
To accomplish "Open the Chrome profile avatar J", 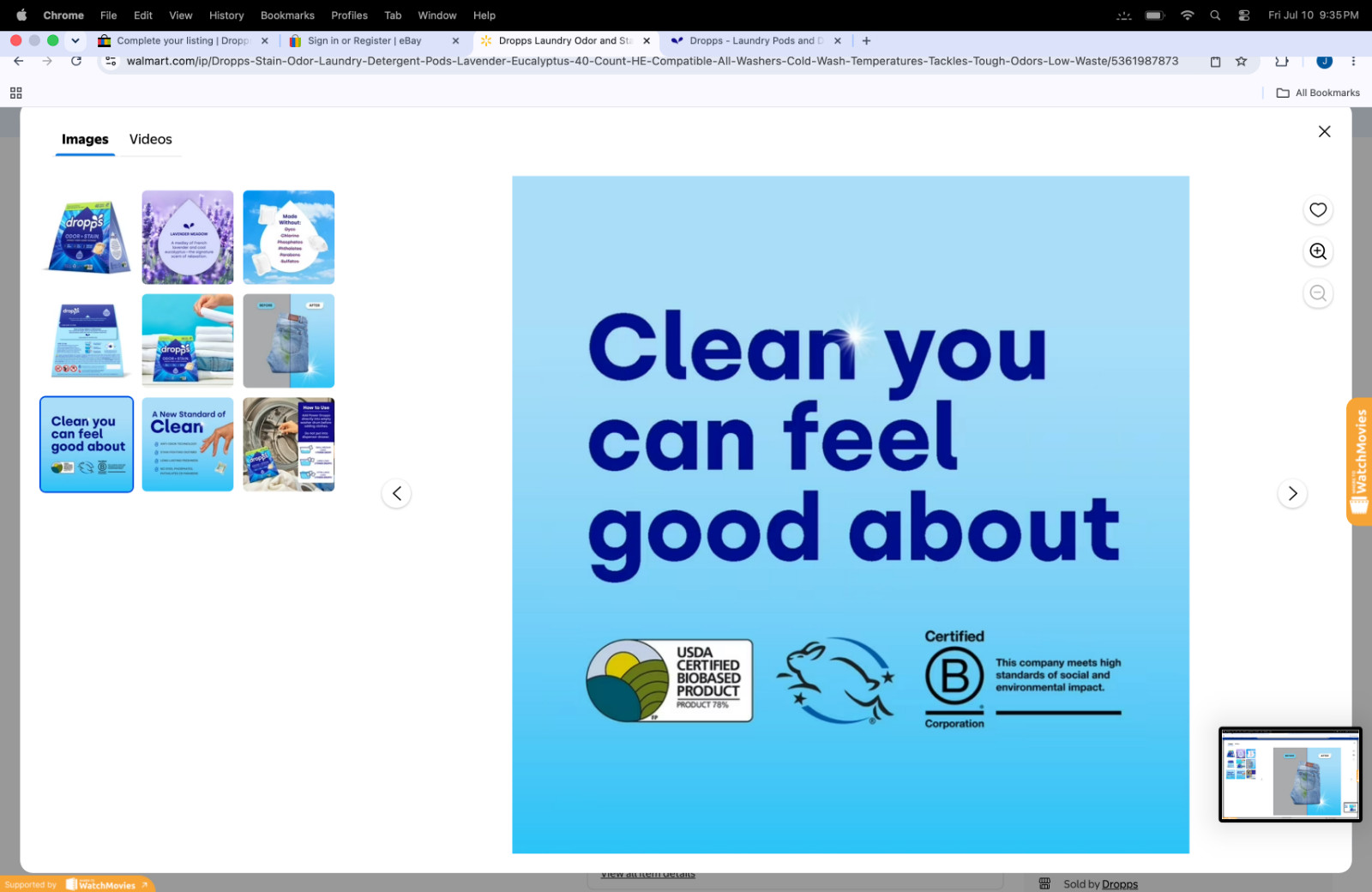I will [1324, 61].
